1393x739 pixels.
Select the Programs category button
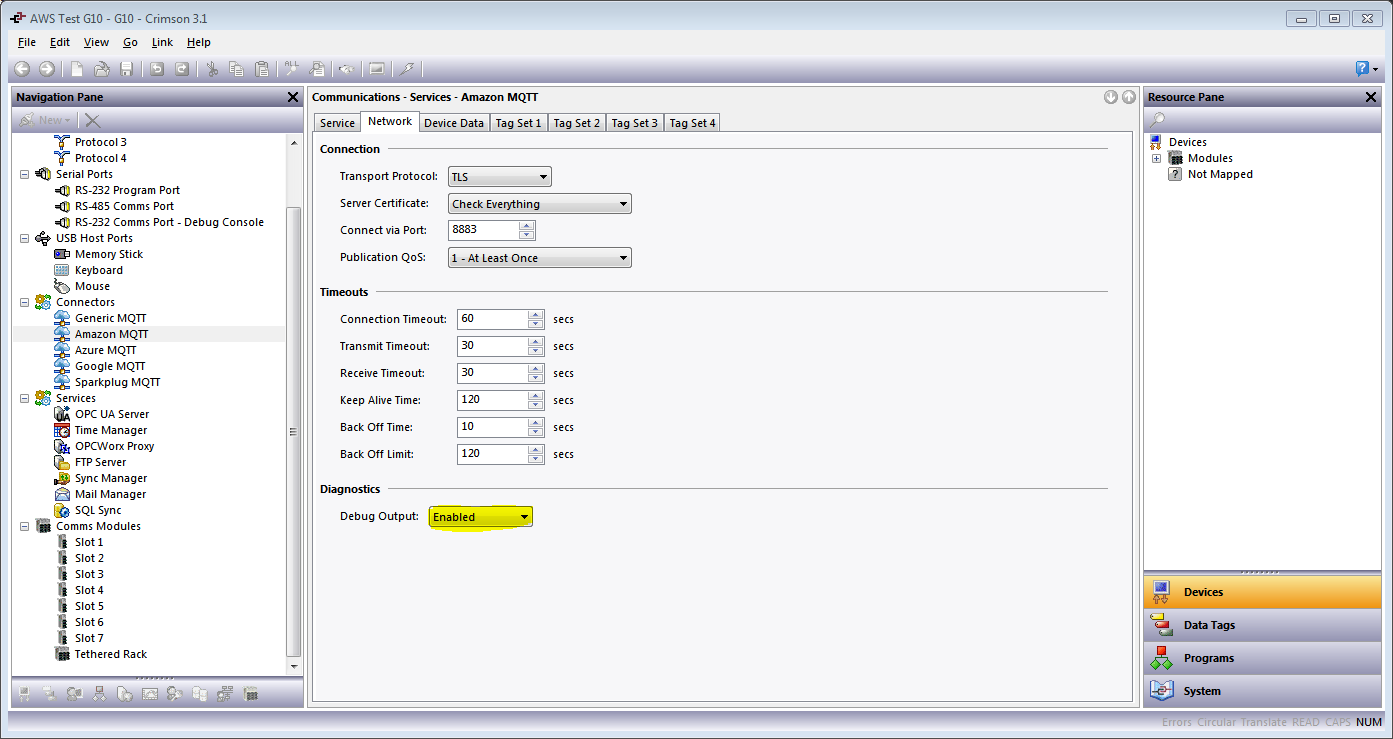click(1261, 658)
